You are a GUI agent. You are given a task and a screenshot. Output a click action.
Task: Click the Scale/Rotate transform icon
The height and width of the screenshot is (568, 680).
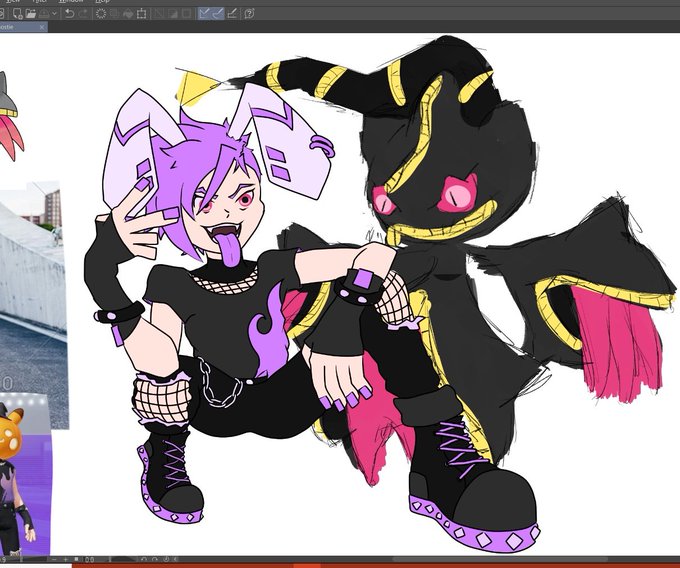tap(141, 14)
